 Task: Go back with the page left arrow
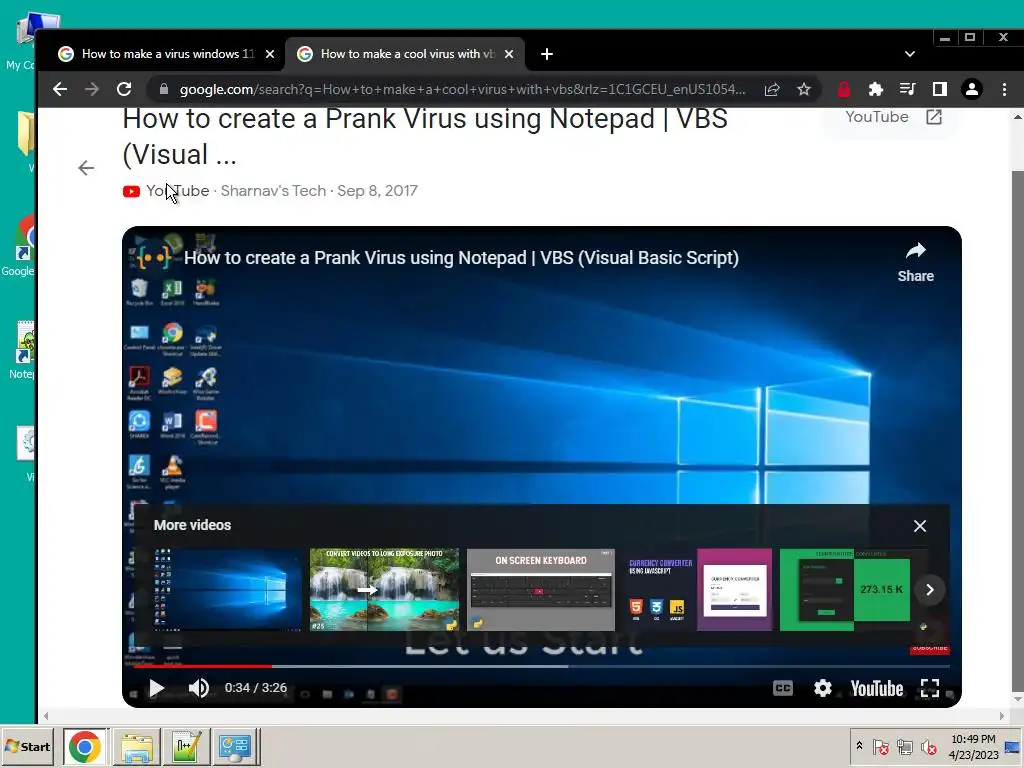coord(86,168)
